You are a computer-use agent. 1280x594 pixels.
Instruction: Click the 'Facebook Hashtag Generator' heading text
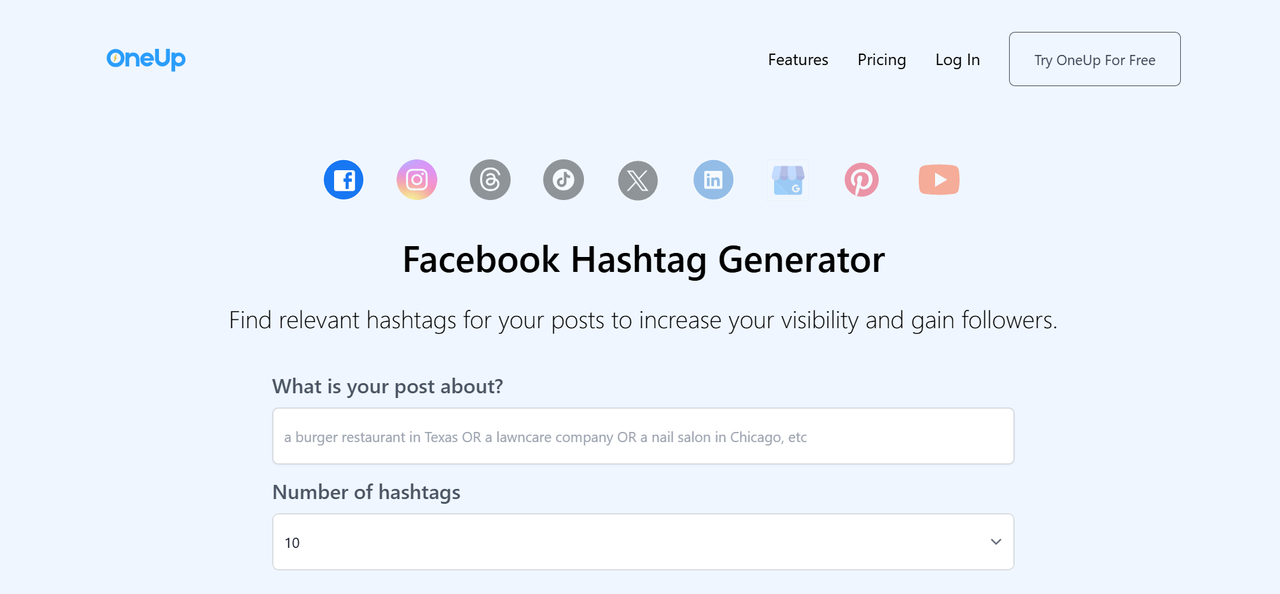pos(643,260)
